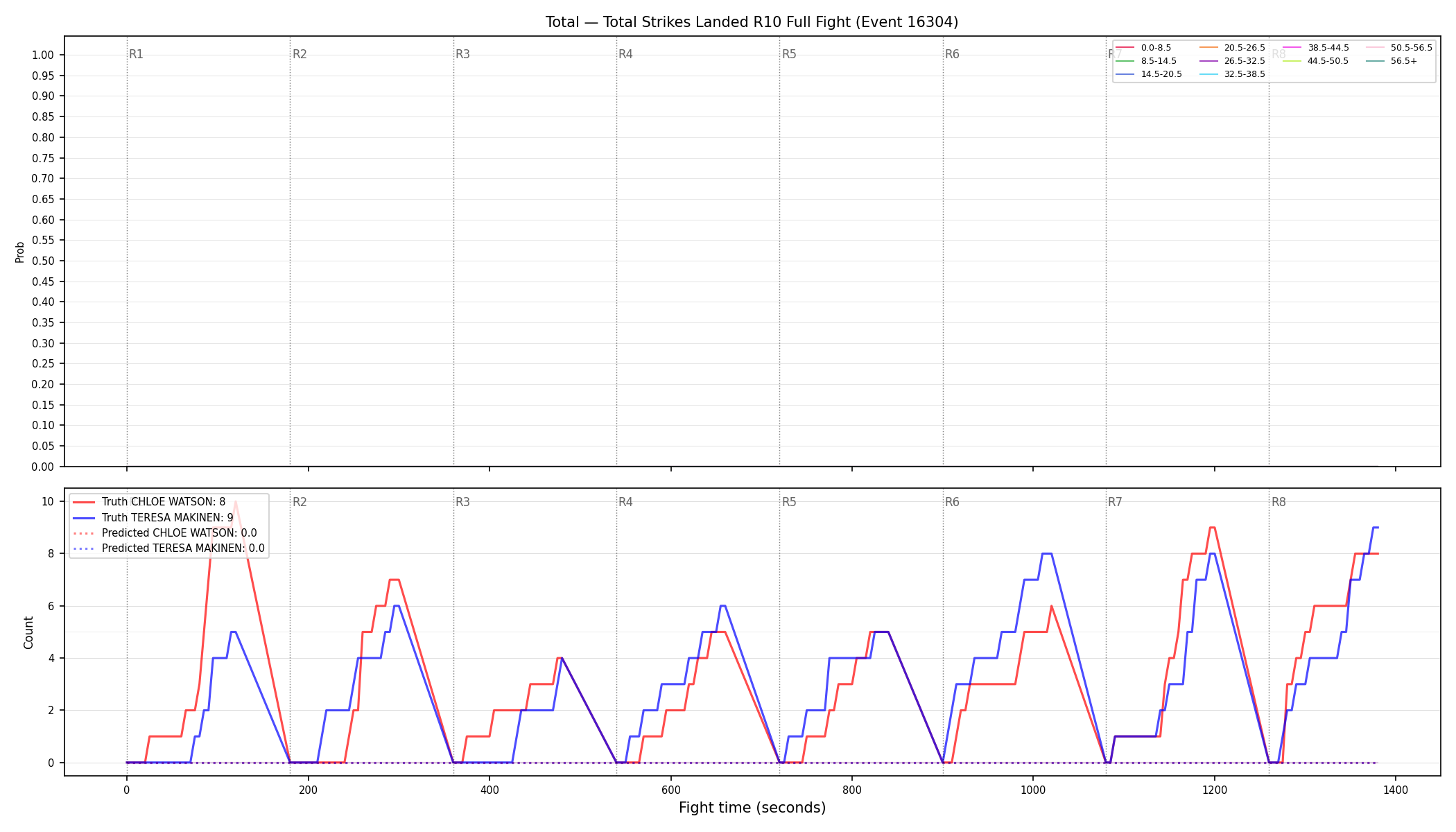Image resolution: width=1456 pixels, height=832 pixels.
Task: Click legend entry Truth CHLOE WATSON: 8
Action: (x=164, y=502)
